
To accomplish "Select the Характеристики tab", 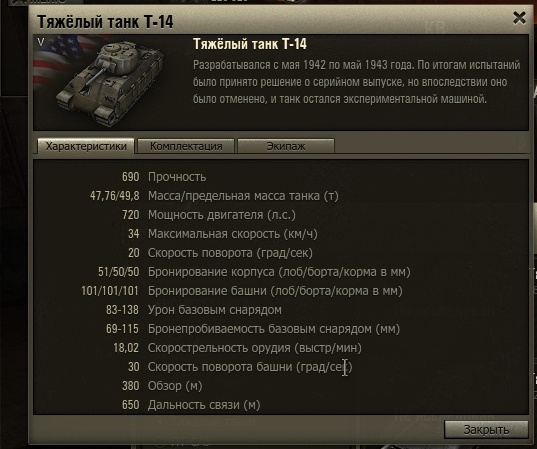I will click(x=86, y=146).
